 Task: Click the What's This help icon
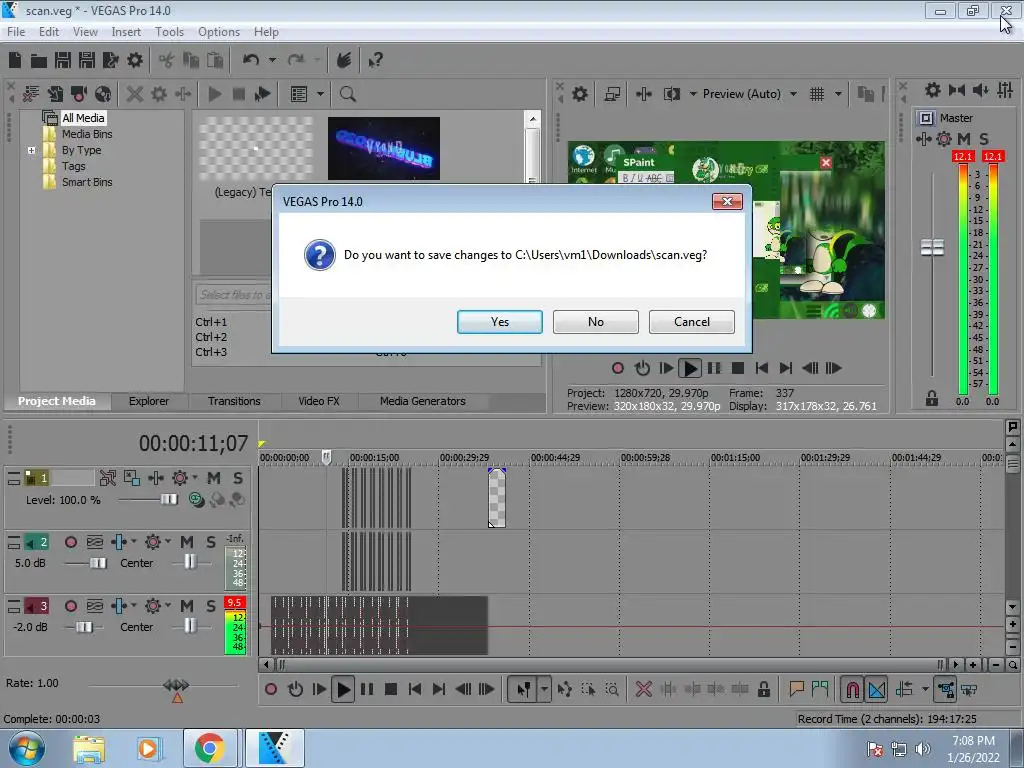(x=375, y=60)
